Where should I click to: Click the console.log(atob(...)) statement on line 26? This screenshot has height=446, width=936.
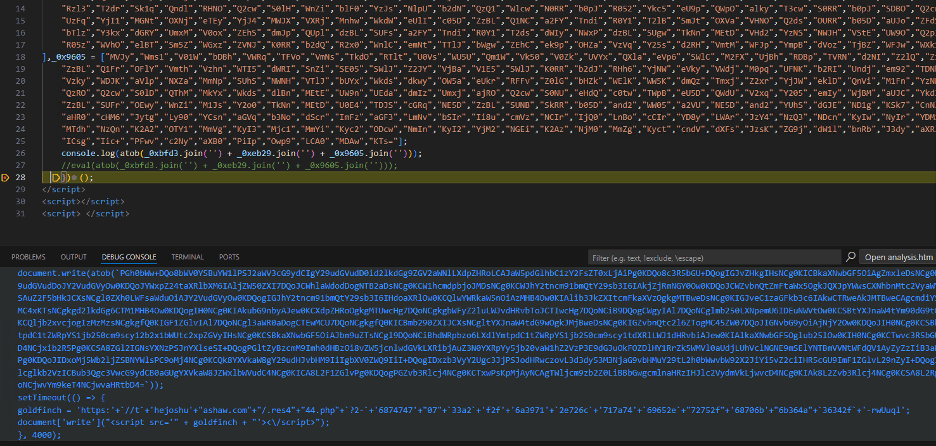tap(242, 153)
